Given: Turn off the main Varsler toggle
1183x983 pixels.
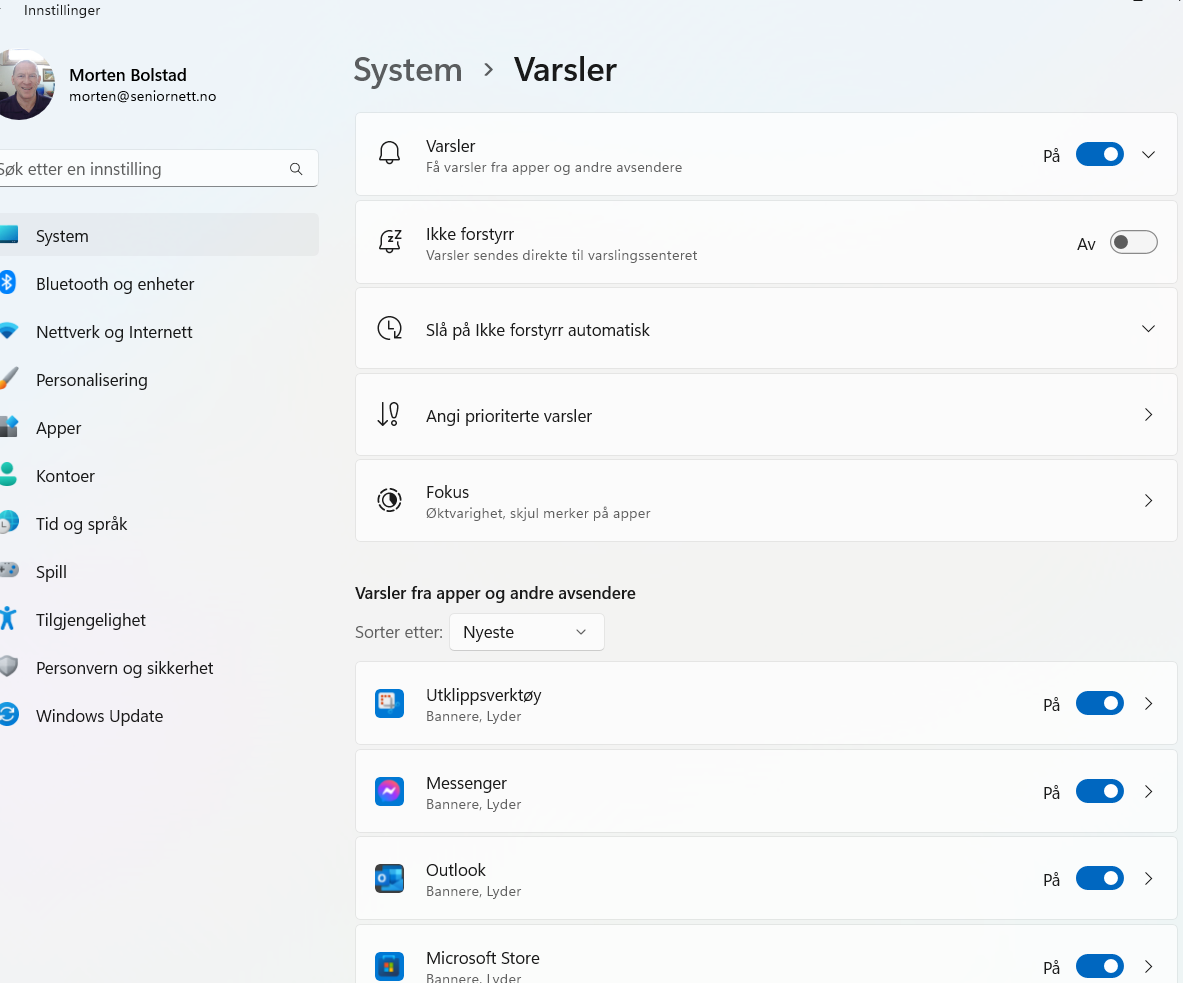Looking at the screenshot, I should 1099,155.
